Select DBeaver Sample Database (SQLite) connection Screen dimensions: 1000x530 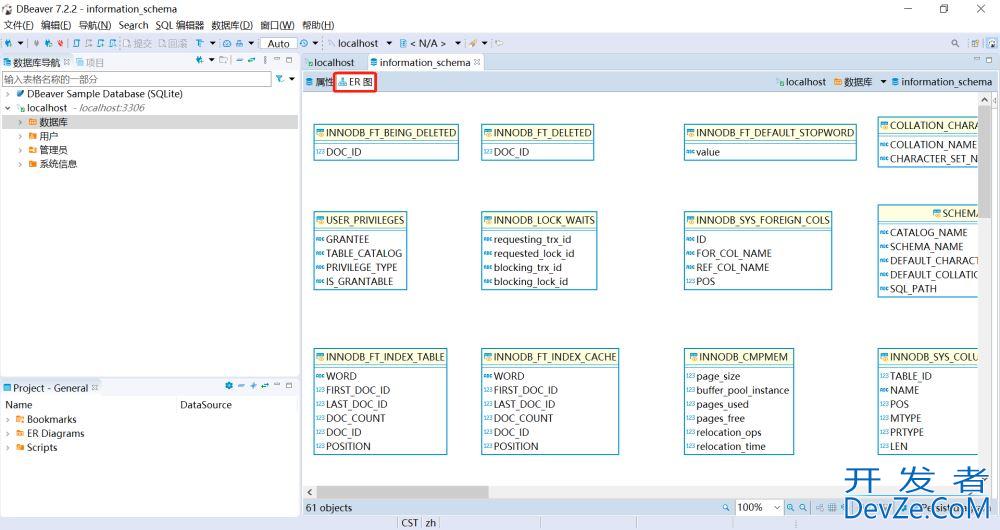point(105,94)
